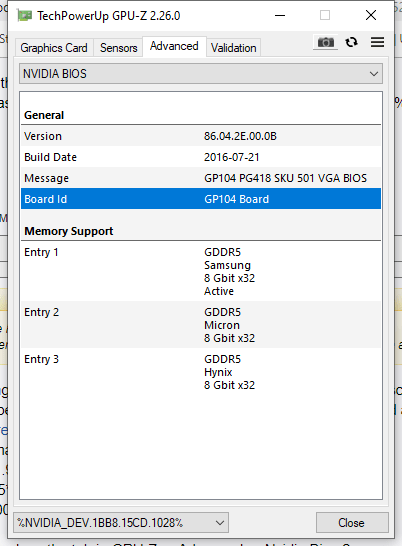Click the Micron memory vendor text

(x=222, y=325)
